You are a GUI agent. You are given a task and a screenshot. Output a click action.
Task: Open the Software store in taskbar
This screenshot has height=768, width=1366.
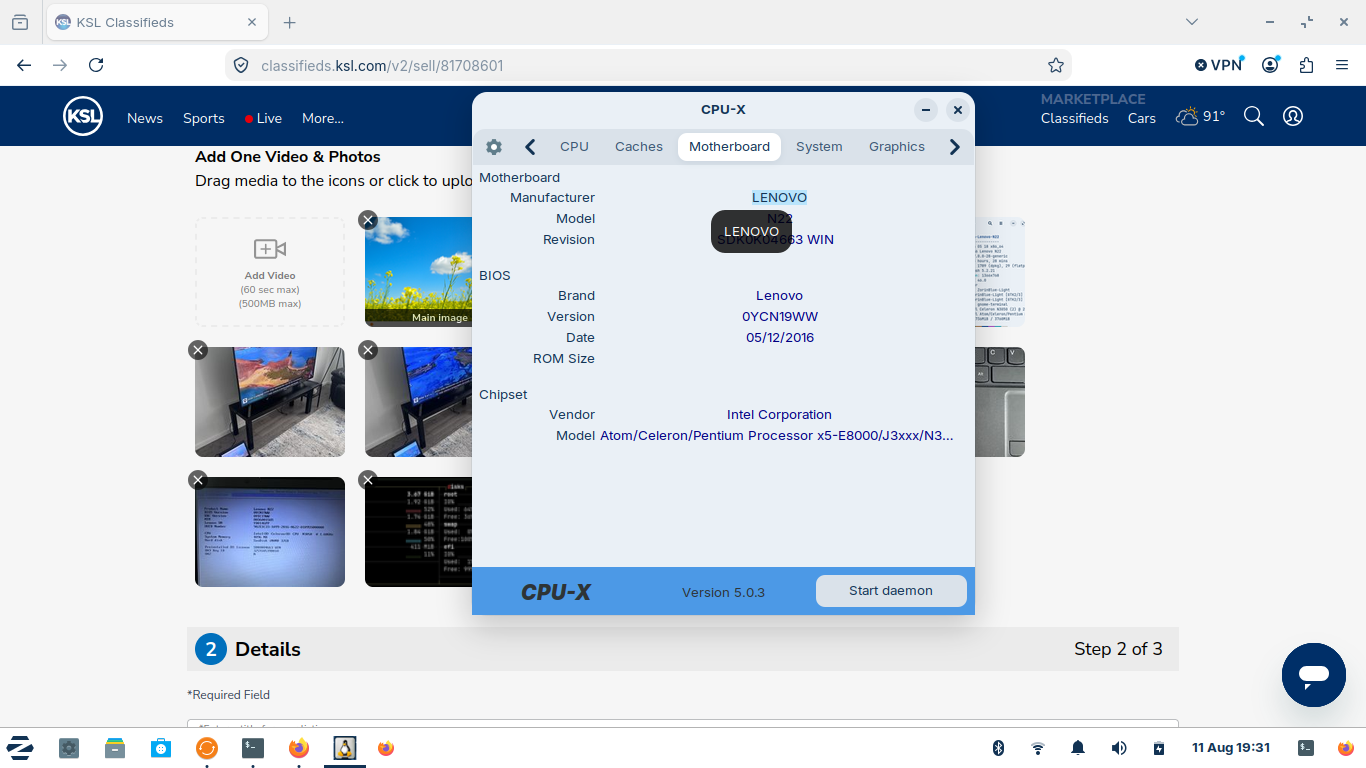[x=161, y=747]
